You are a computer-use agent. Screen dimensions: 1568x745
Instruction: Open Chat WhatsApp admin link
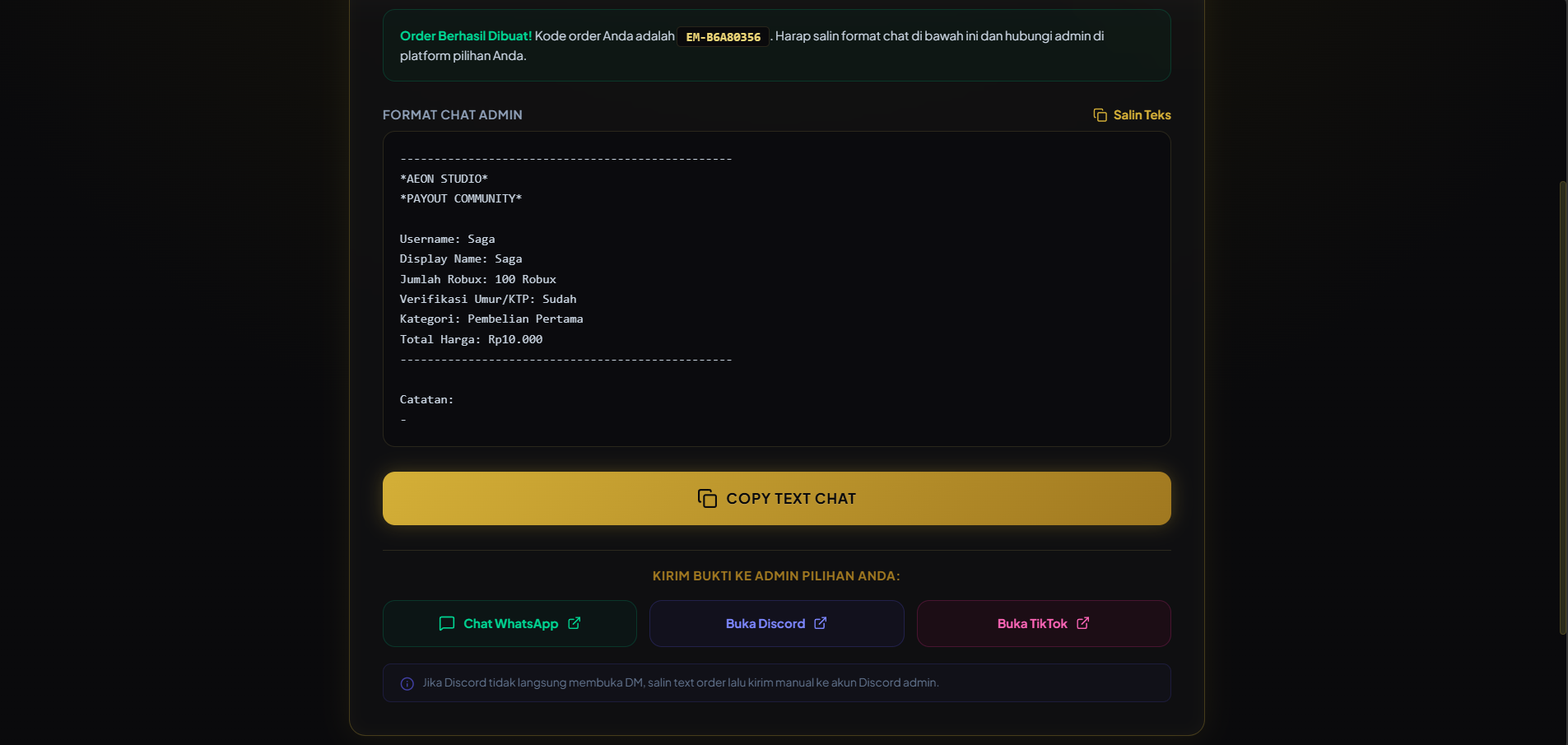[509, 623]
